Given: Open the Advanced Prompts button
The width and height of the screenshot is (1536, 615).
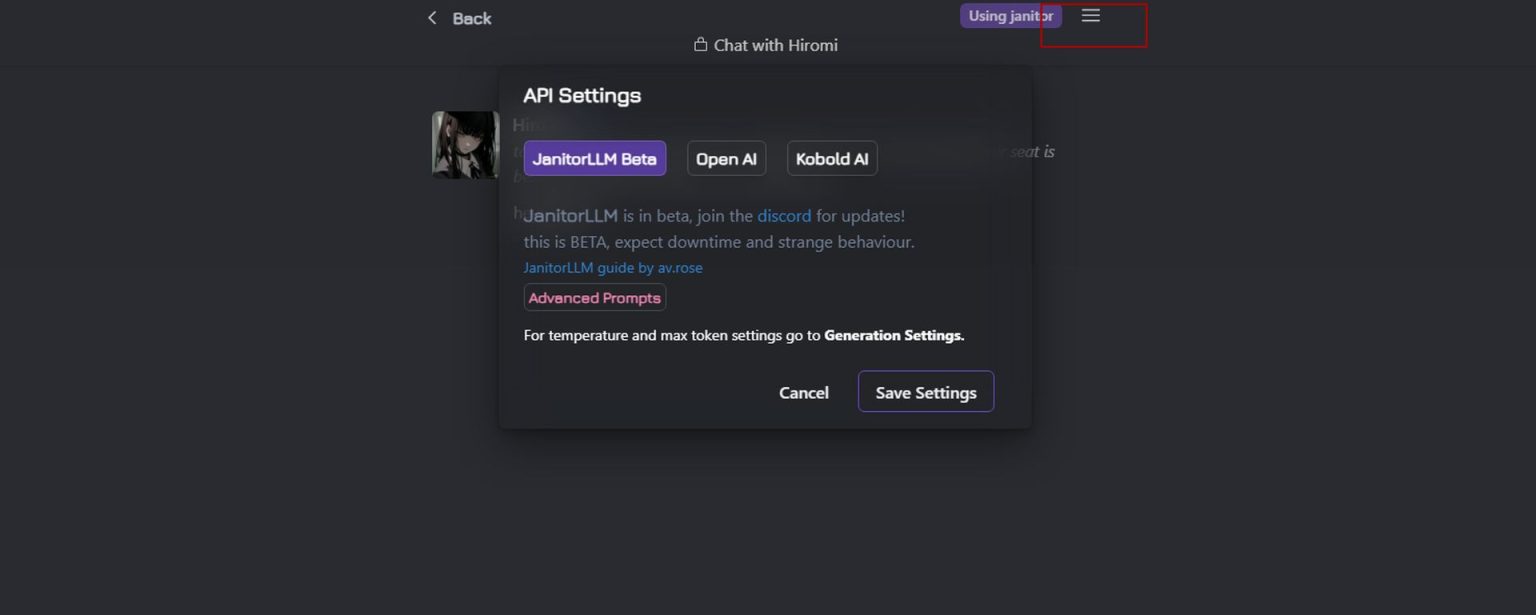Looking at the screenshot, I should coord(594,298).
